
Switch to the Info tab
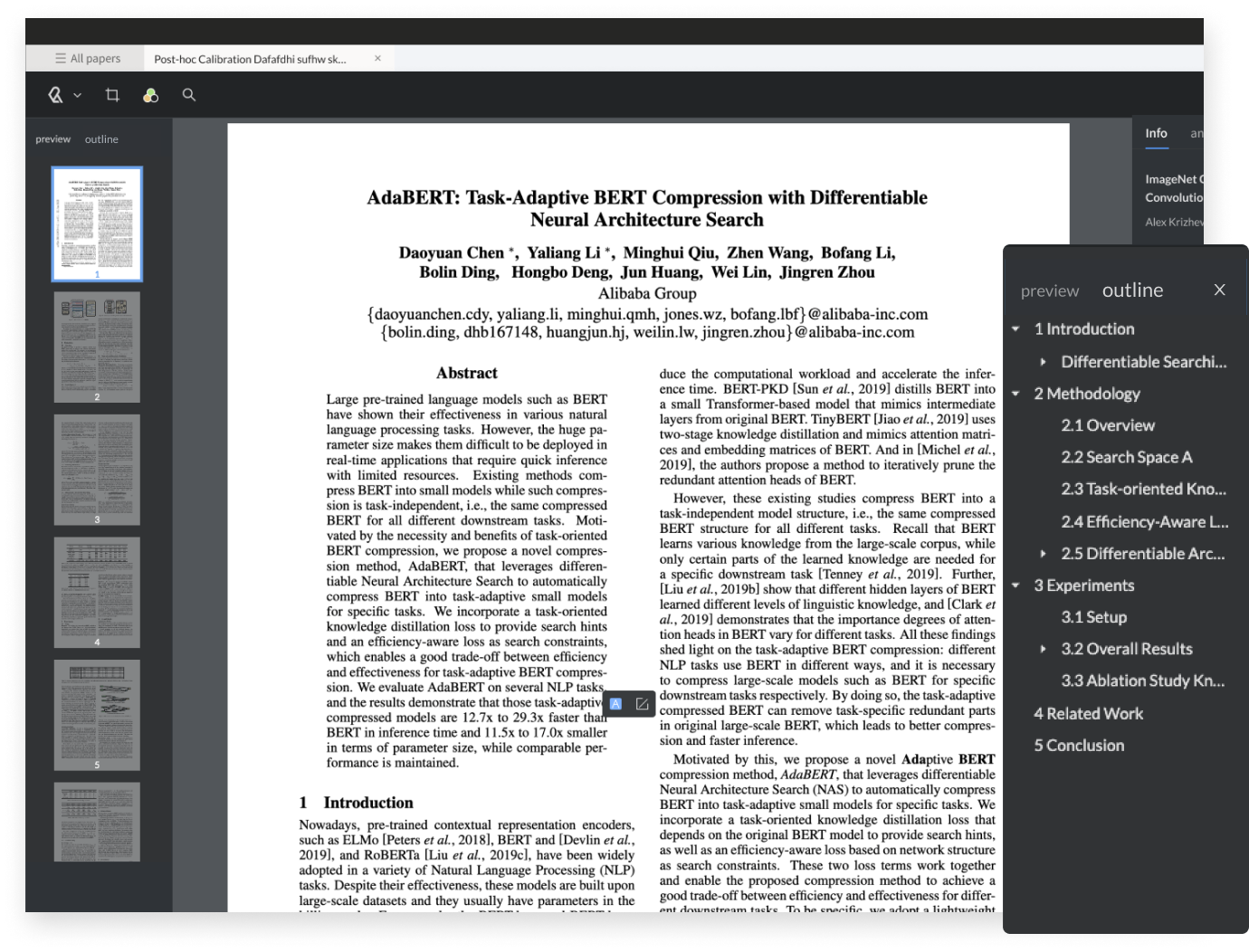point(1156,133)
